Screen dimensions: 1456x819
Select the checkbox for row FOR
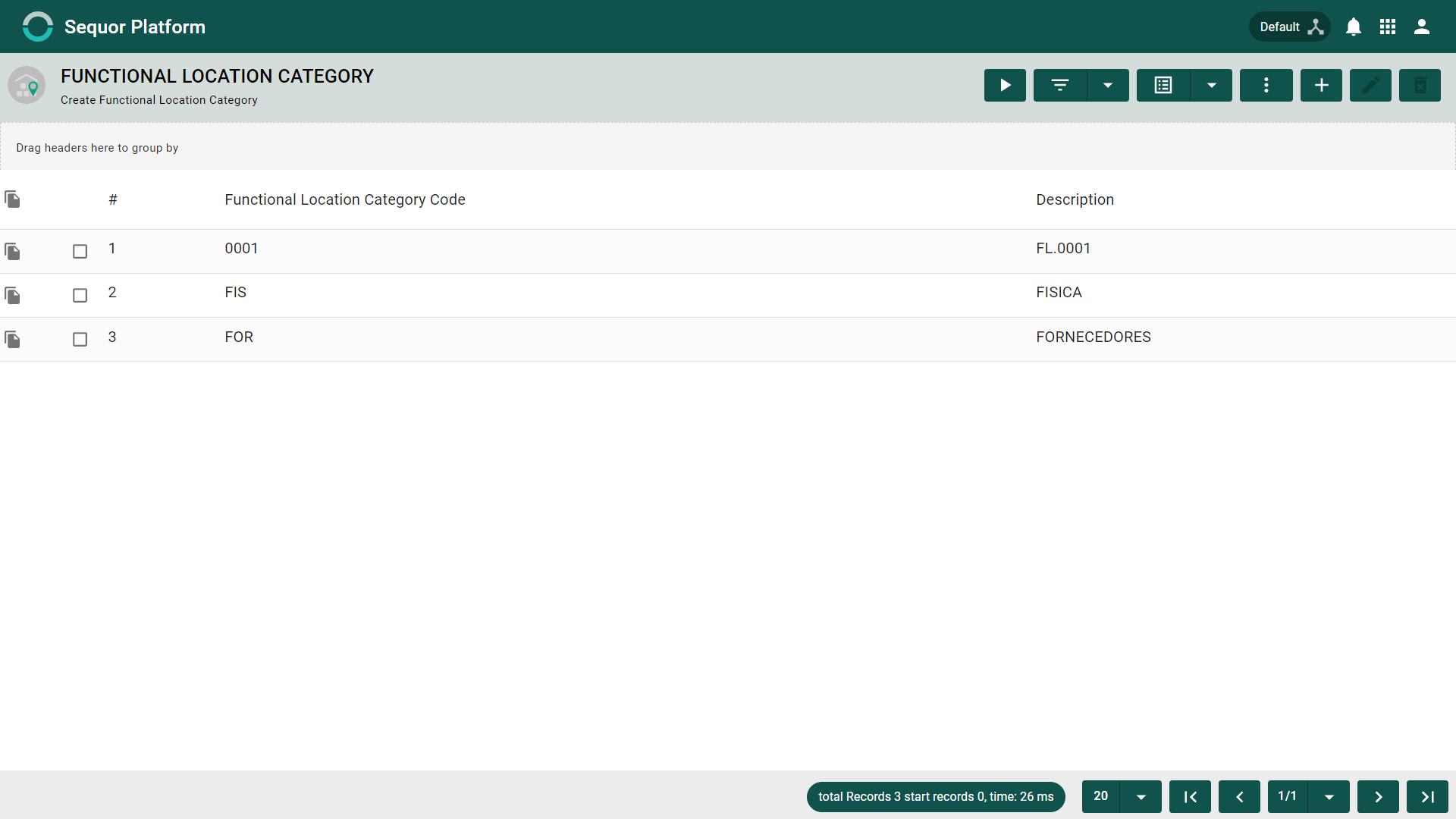pos(80,339)
